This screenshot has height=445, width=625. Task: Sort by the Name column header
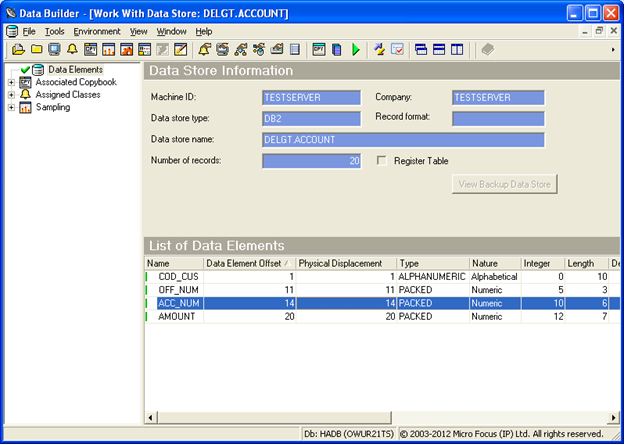tap(174, 264)
